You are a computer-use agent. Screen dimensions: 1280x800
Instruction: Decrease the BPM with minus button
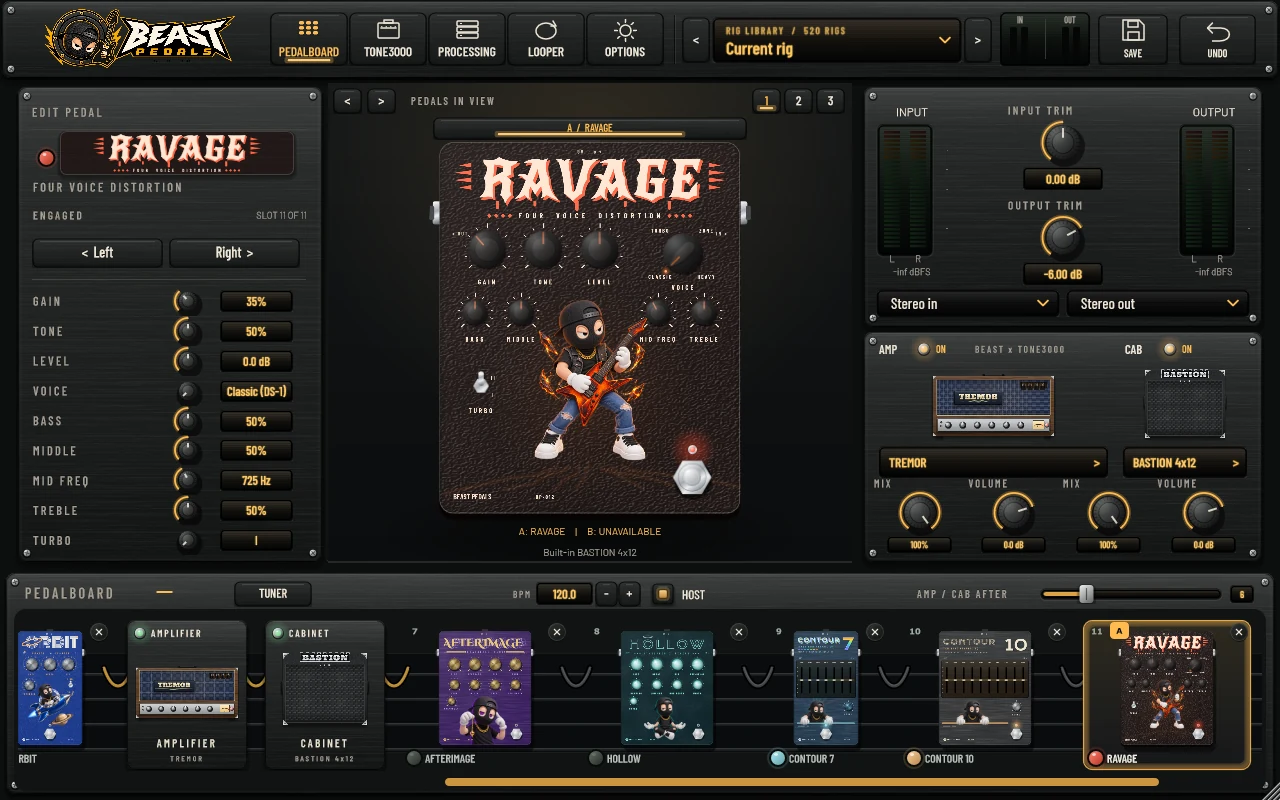(x=606, y=594)
